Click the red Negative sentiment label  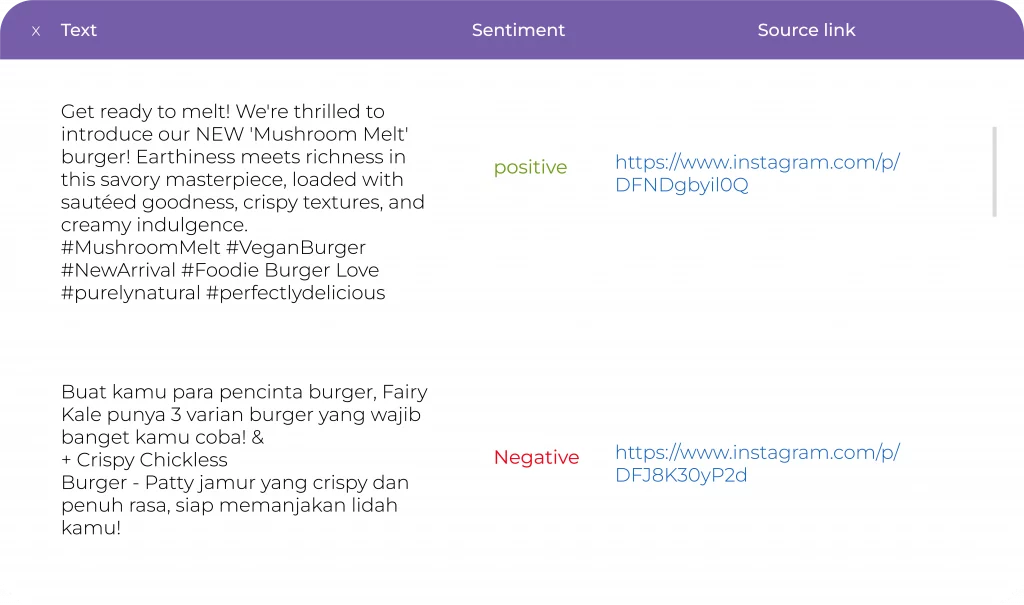[x=536, y=457]
